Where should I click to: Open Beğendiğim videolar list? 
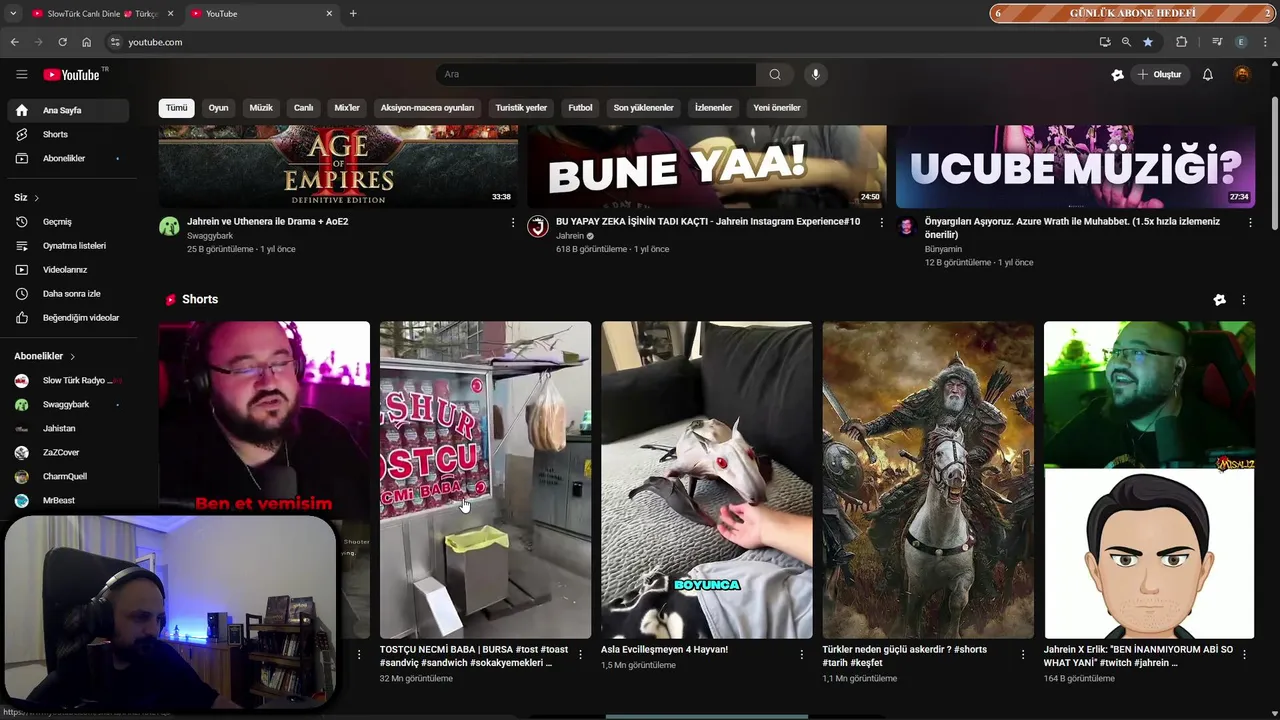point(68,317)
